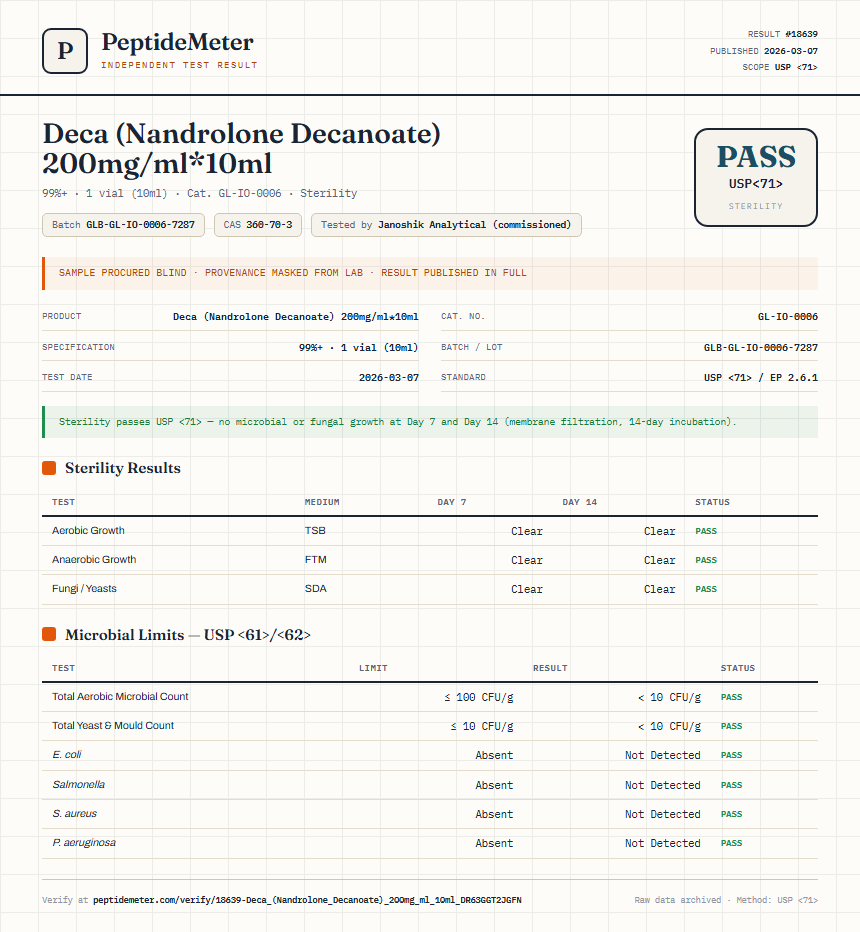Viewport: 860px width, 932px height.
Task: Click the CAT. NO. value GL-IO-0006
Action: coord(787,317)
